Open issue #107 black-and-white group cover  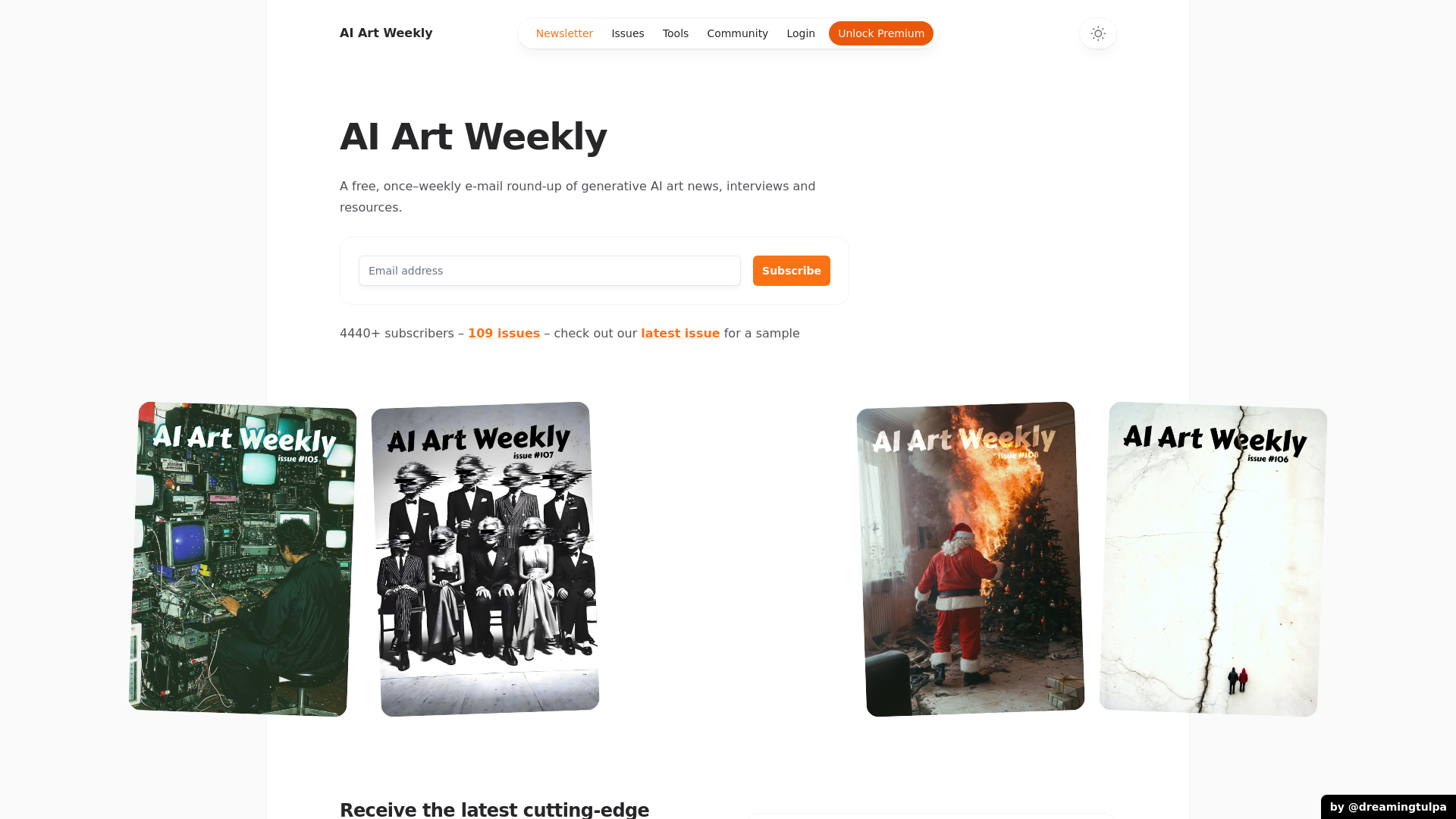tap(485, 559)
